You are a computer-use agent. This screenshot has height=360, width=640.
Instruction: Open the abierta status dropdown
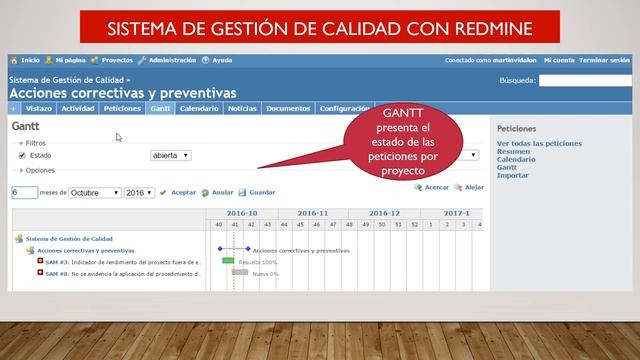click(171, 156)
